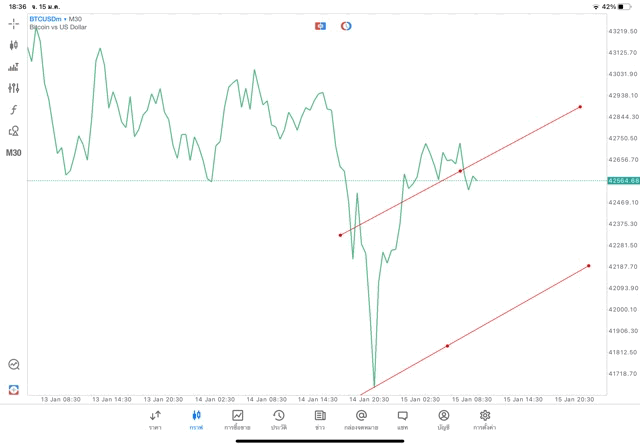Open the Quotes (ราคา) tab

[155, 420]
